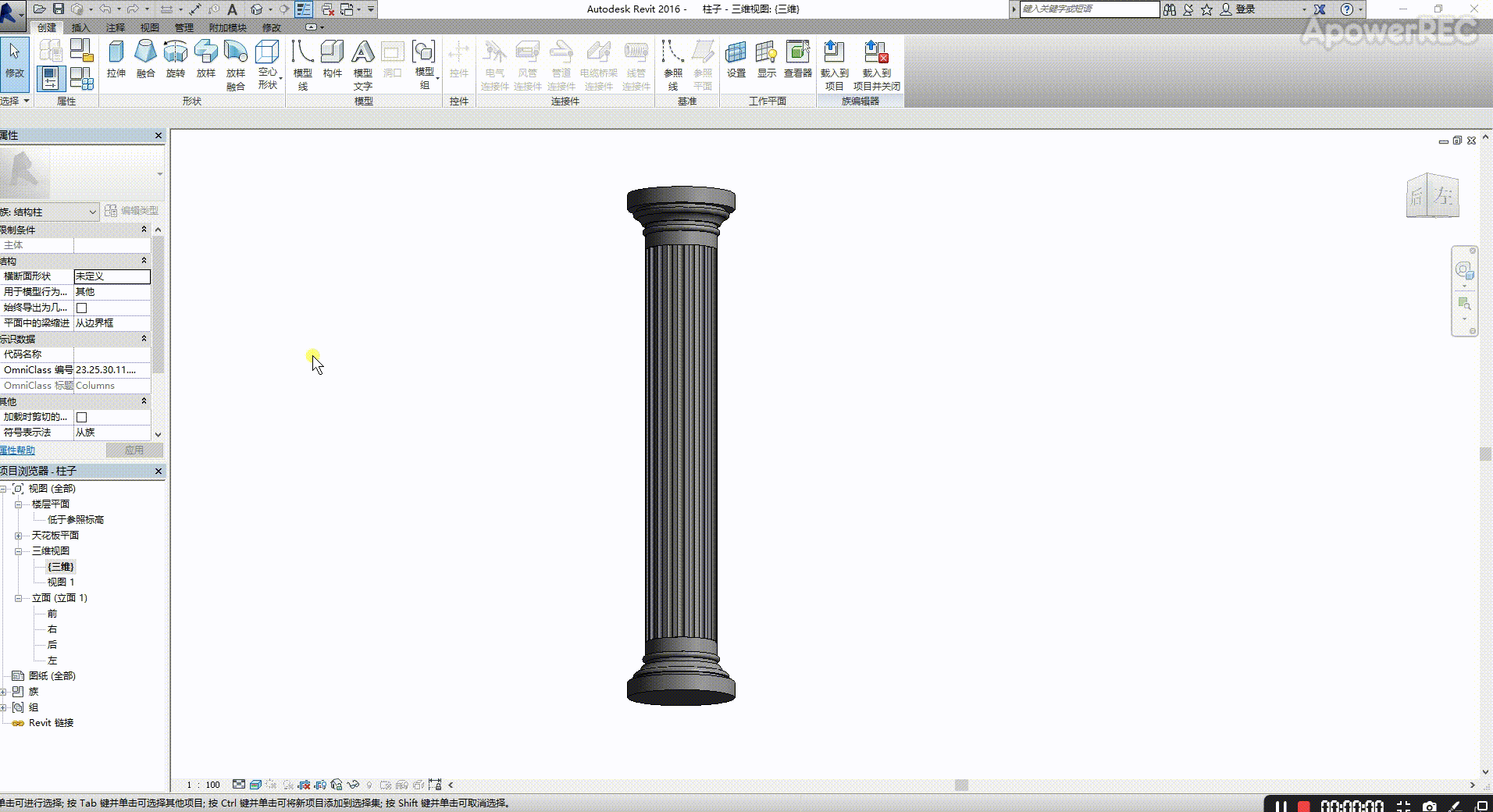Click the 修改 (Modify) arrow tool
Image resolution: width=1493 pixels, height=812 pixels.
15,59
